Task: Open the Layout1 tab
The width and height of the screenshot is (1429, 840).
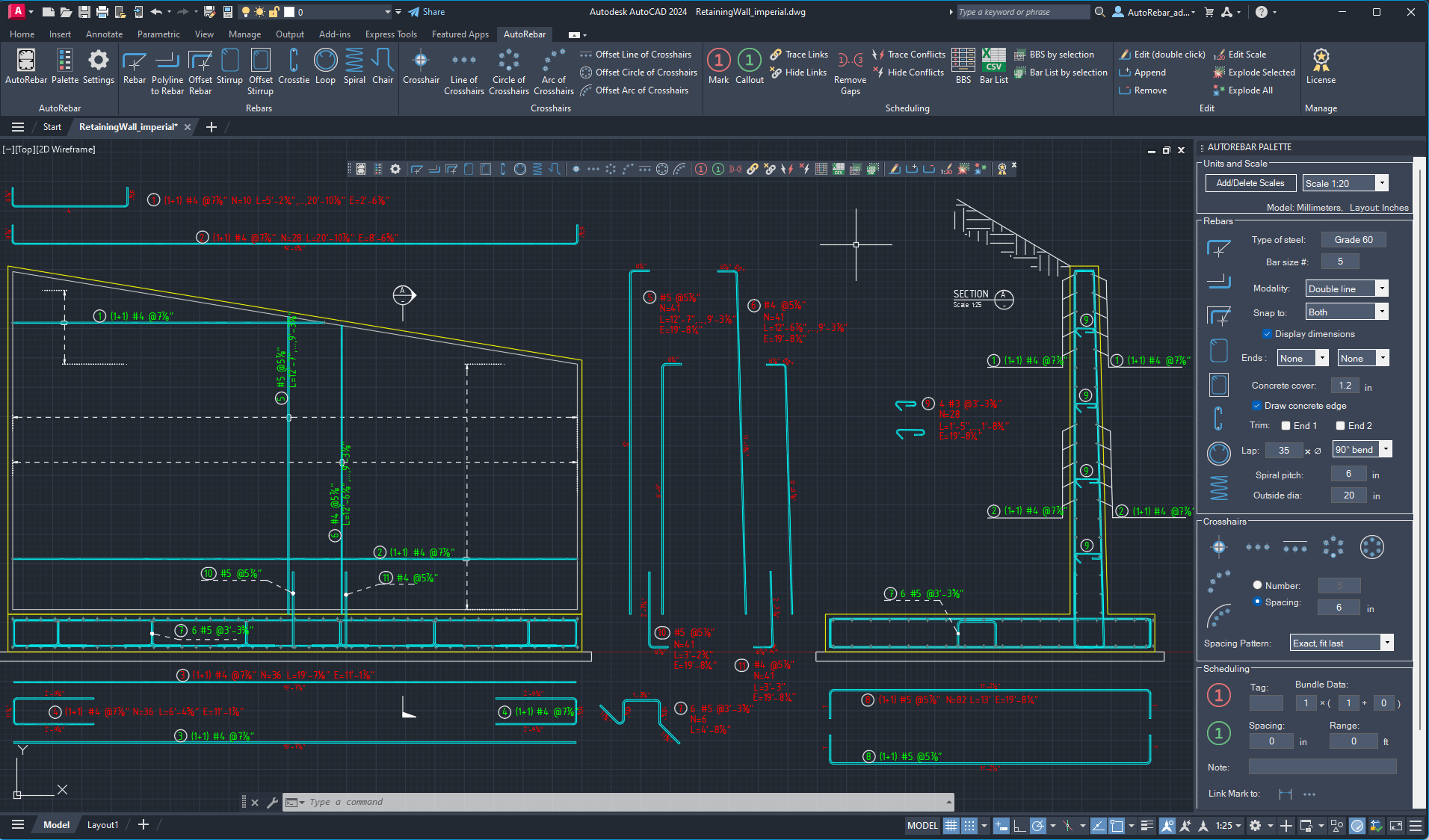Action: (x=102, y=824)
